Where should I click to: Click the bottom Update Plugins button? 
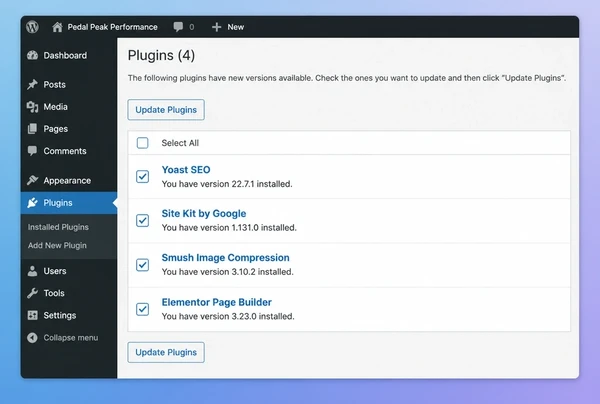pyautogui.click(x=166, y=352)
